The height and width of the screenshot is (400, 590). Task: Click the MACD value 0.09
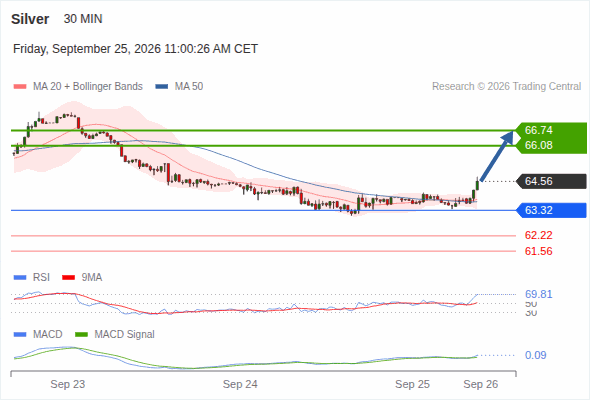coord(535,355)
